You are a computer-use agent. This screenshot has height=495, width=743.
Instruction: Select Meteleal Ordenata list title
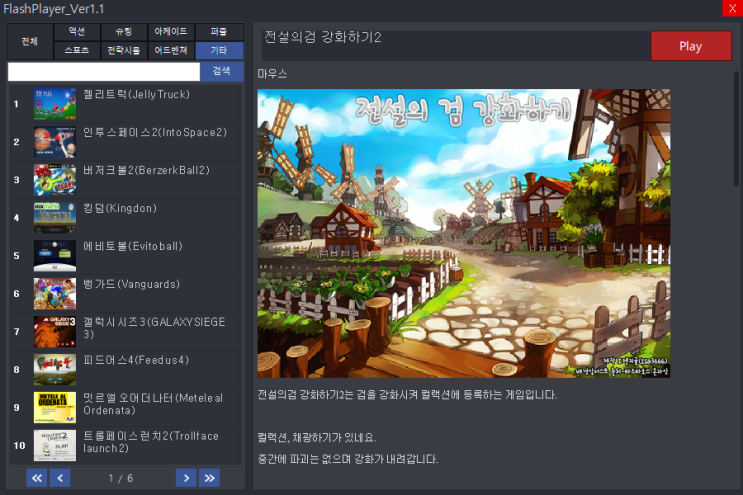coord(153,404)
